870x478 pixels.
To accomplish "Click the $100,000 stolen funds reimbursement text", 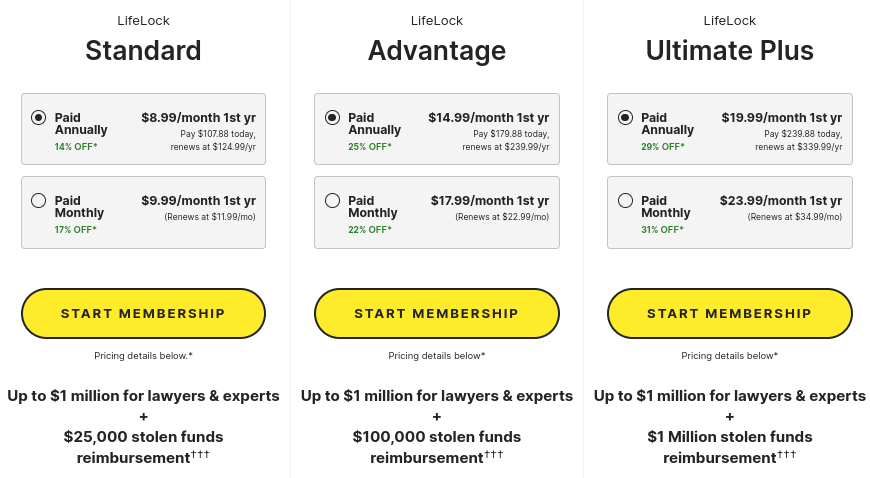I will tap(437, 447).
